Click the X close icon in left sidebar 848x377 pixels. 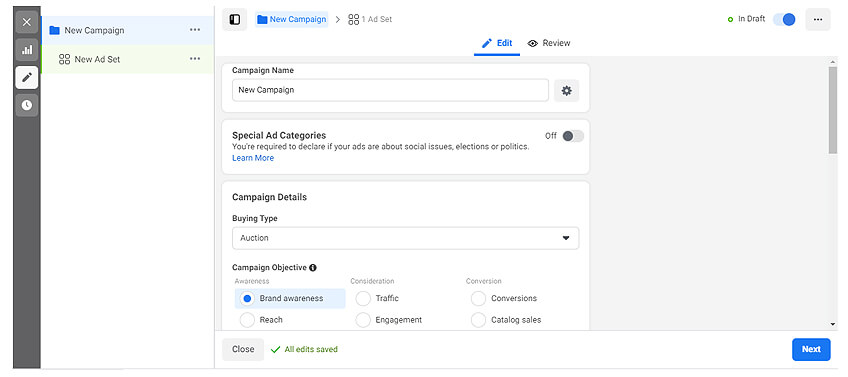[26, 22]
